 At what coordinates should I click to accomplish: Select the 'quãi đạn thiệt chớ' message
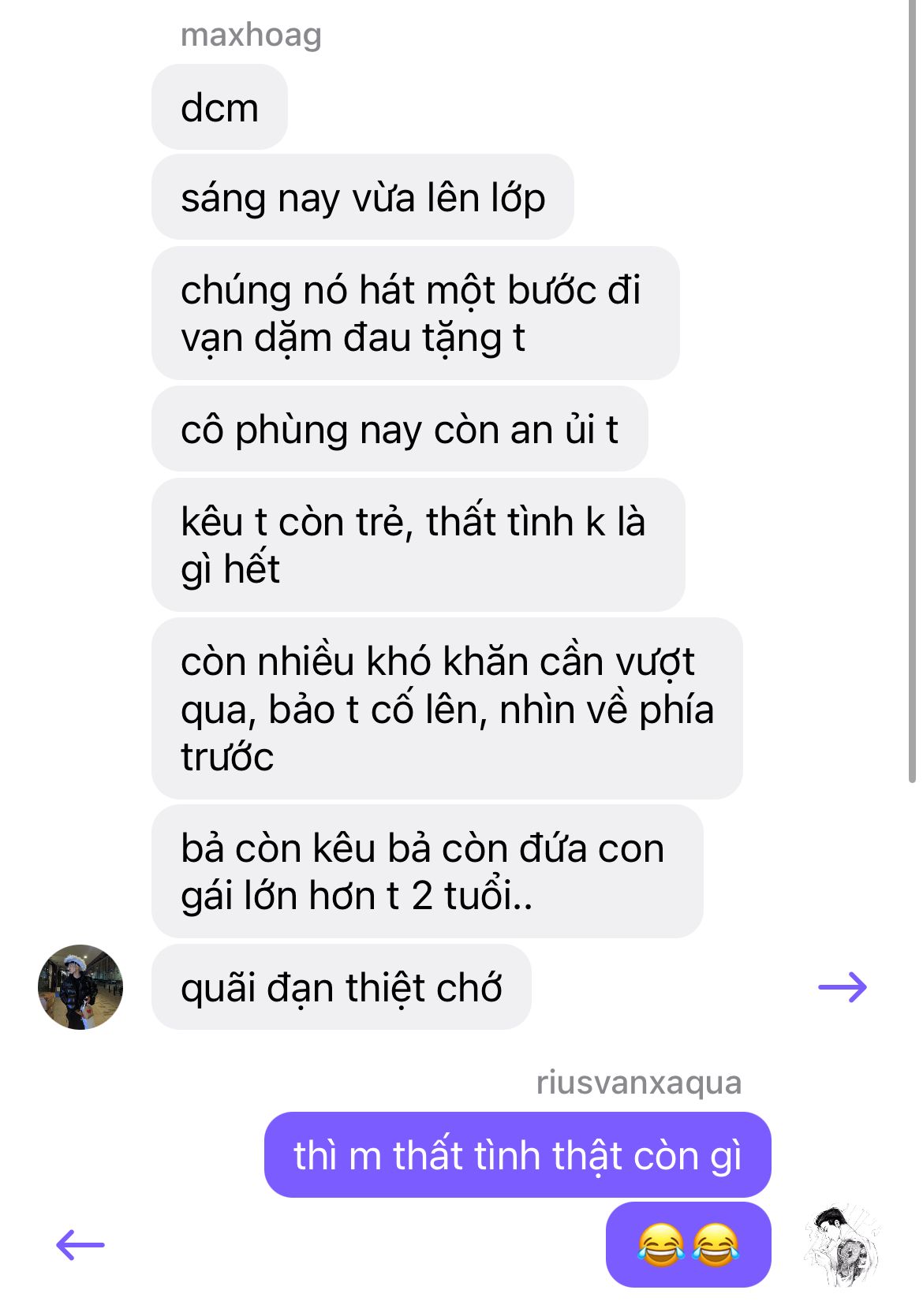(x=342, y=987)
